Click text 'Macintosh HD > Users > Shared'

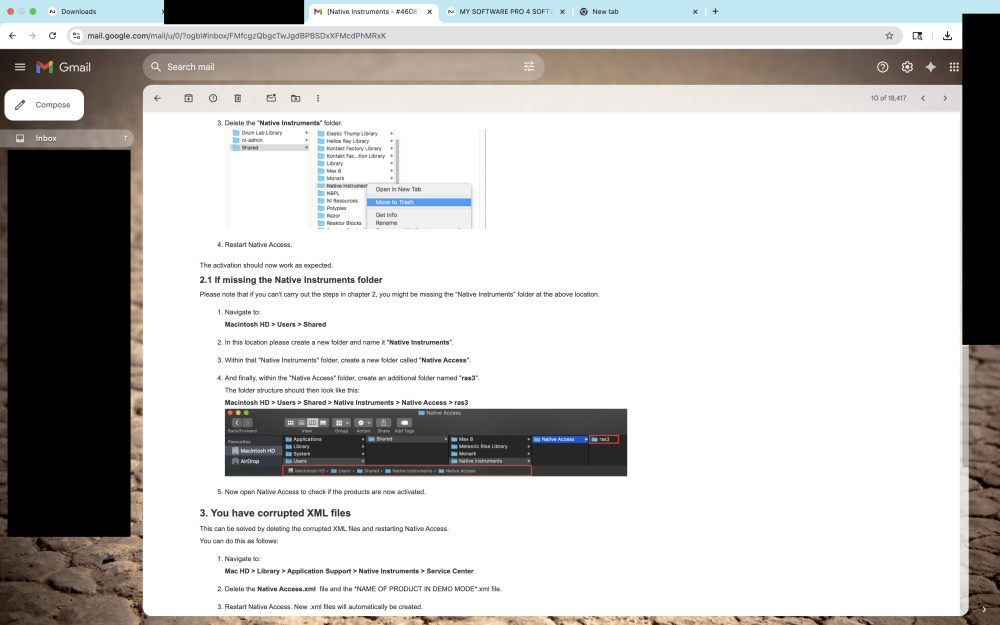point(275,325)
